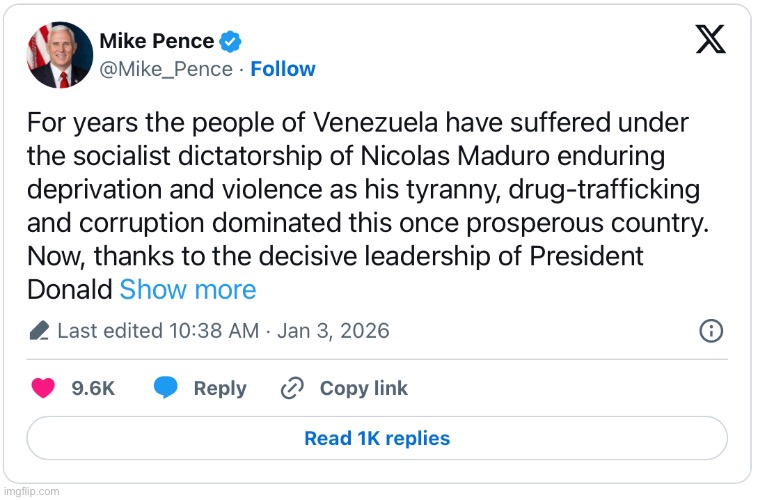
Task: Click the info circle icon
Action: coord(710,330)
